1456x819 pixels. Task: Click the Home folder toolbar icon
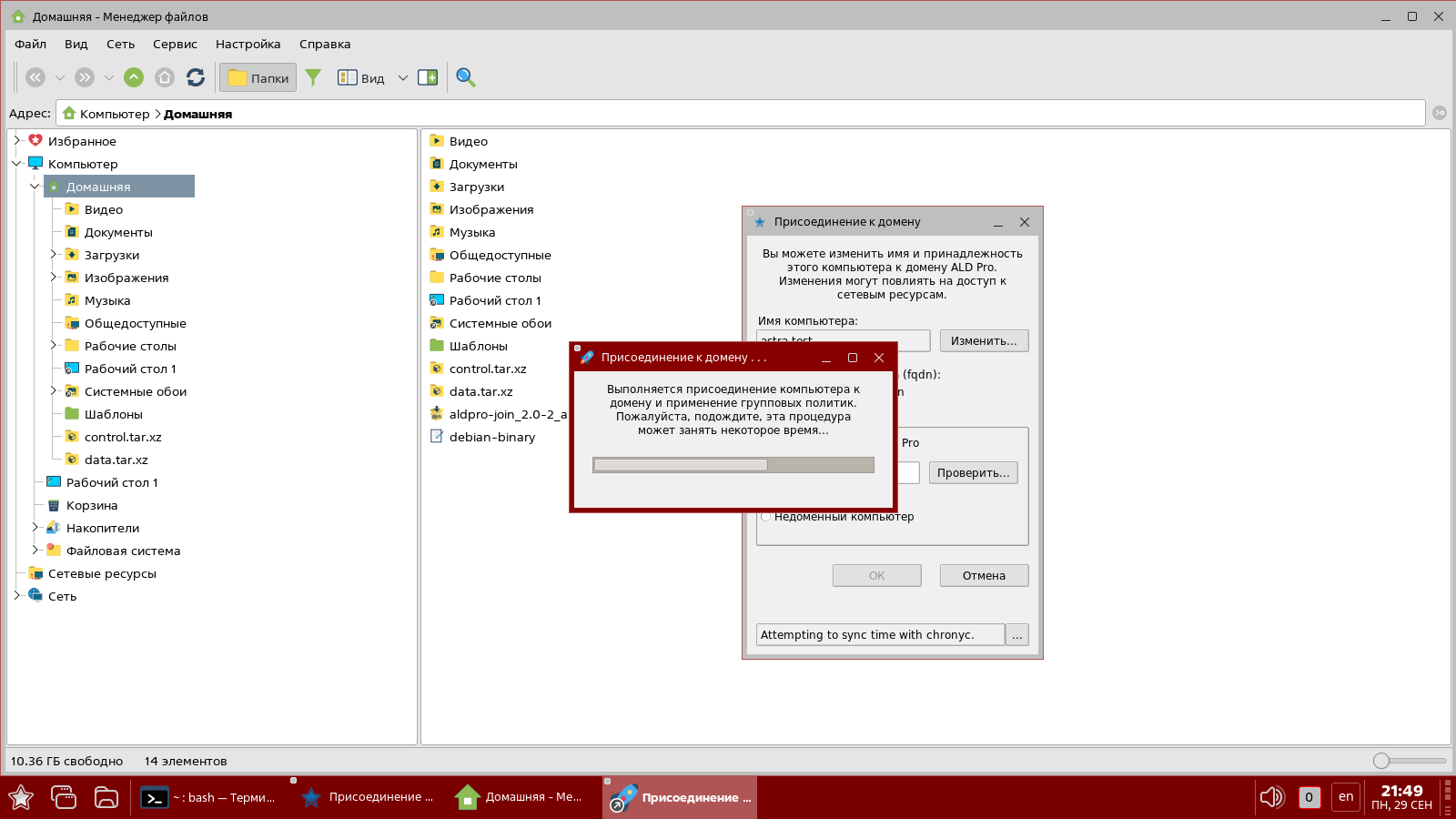point(165,78)
